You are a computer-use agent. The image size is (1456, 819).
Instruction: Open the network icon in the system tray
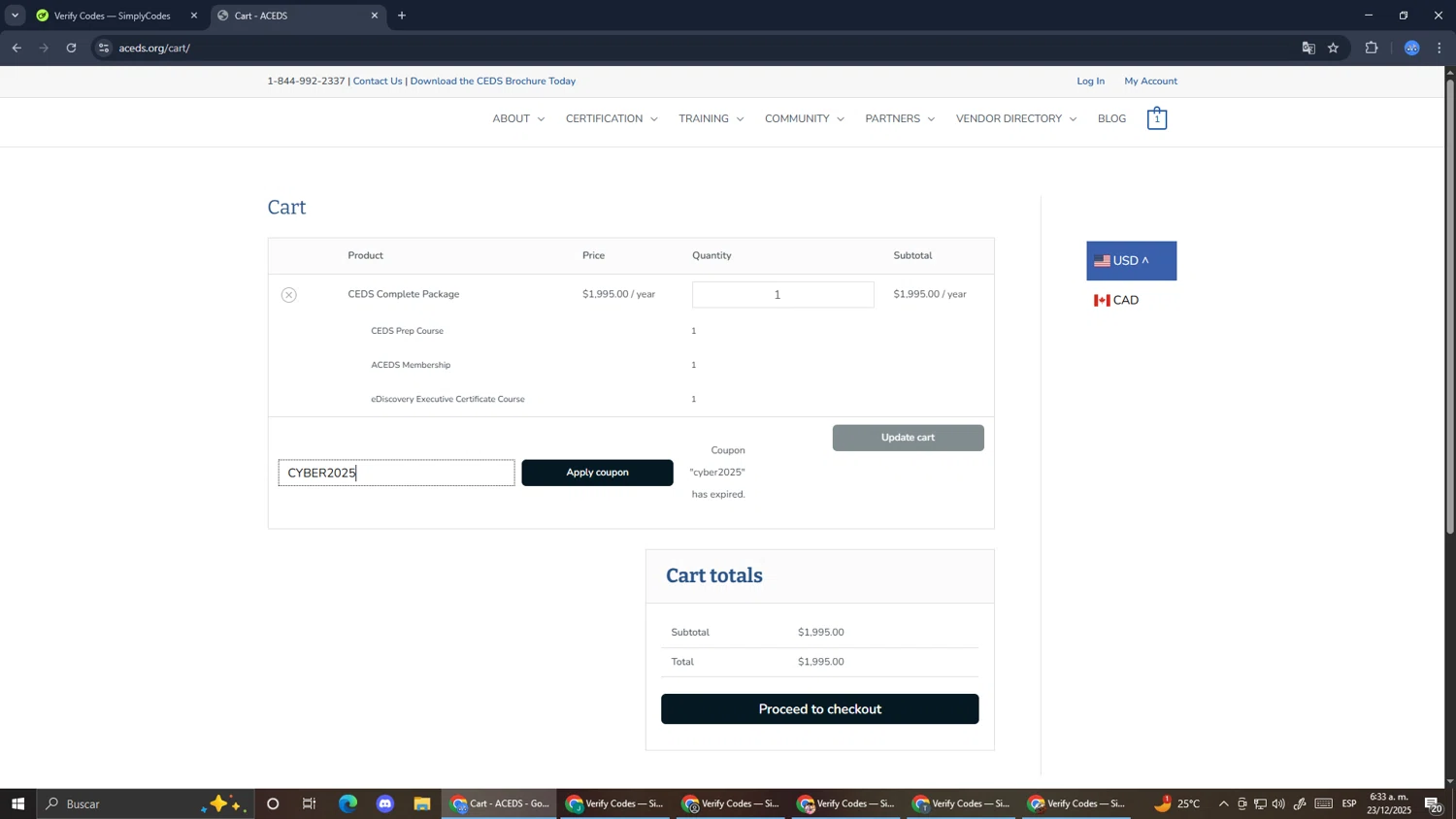1260,803
